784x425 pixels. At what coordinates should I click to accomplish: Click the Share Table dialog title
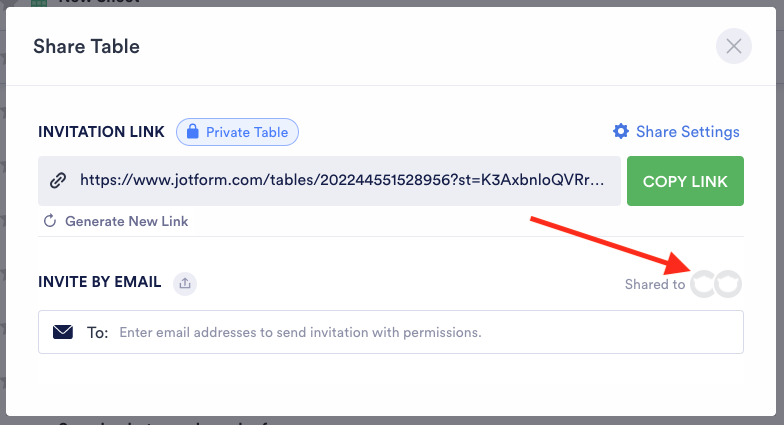coord(86,46)
